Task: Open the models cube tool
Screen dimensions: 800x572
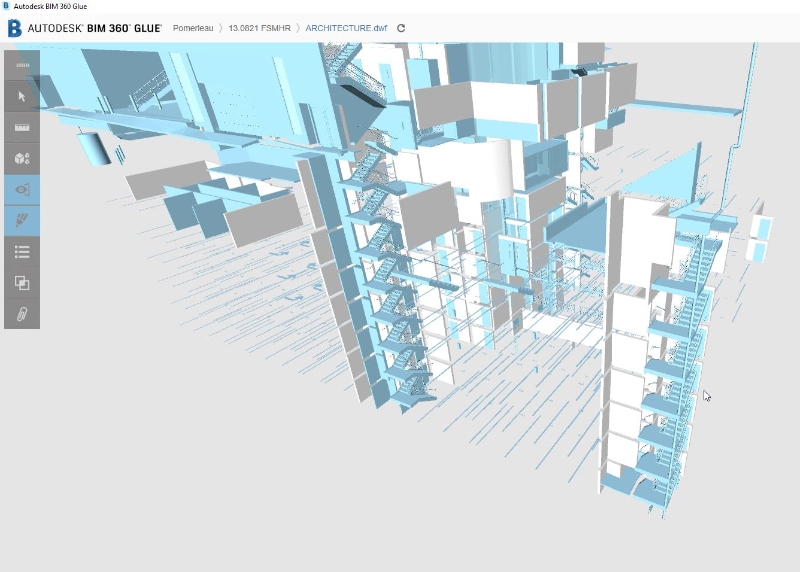Action: pos(22,159)
